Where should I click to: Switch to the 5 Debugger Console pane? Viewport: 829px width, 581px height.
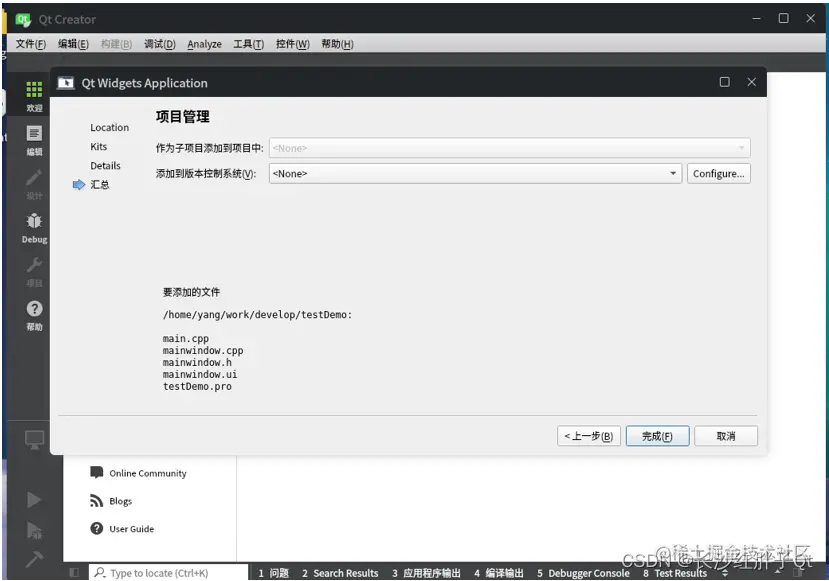pos(584,573)
